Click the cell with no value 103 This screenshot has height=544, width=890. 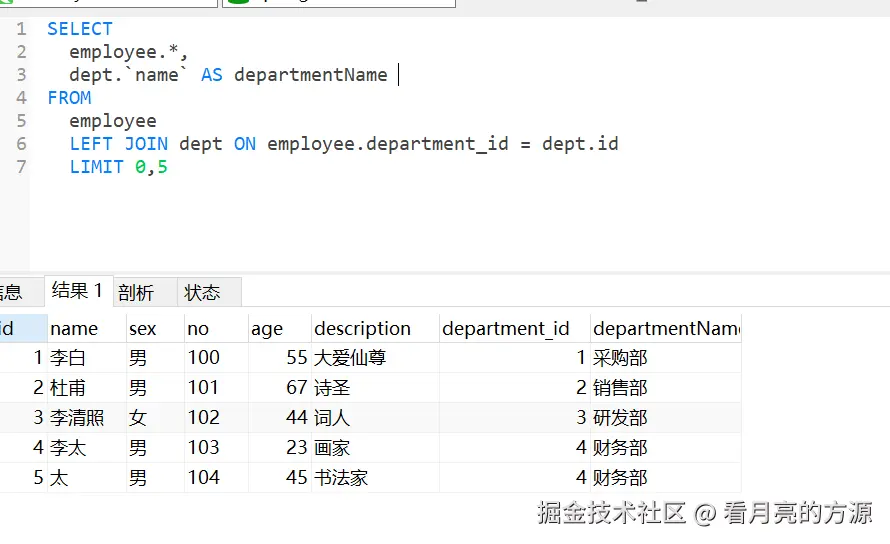pyautogui.click(x=204, y=447)
